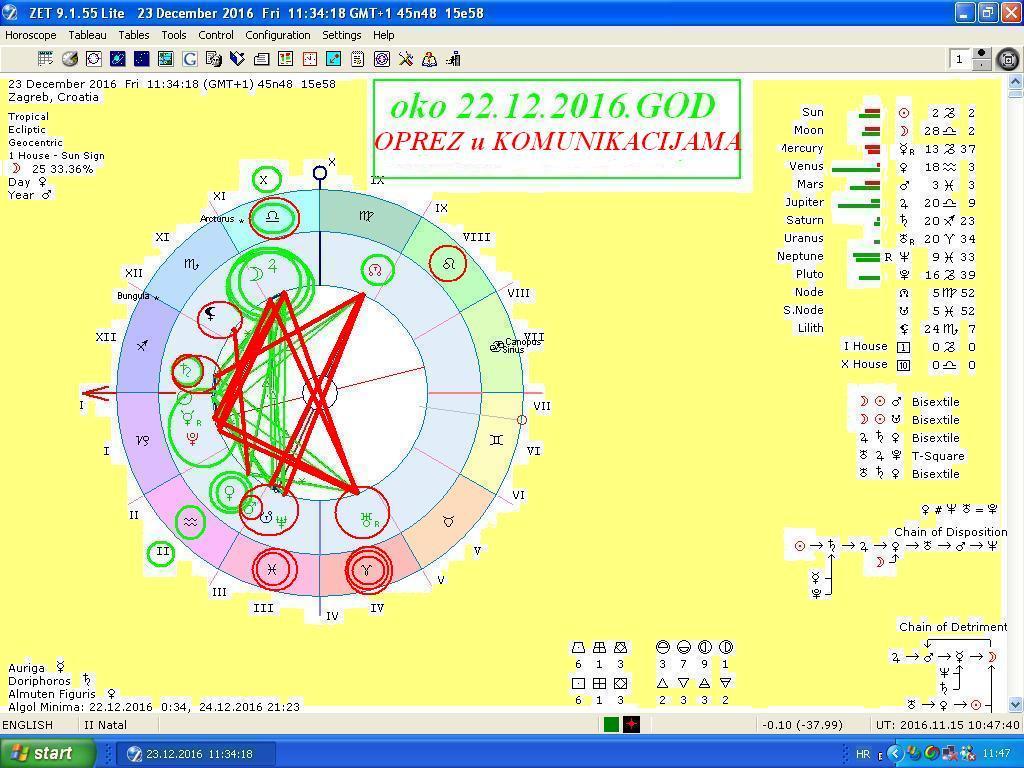1024x768 pixels.
Task: Open the Tableau menu
Action: point(88,35)
